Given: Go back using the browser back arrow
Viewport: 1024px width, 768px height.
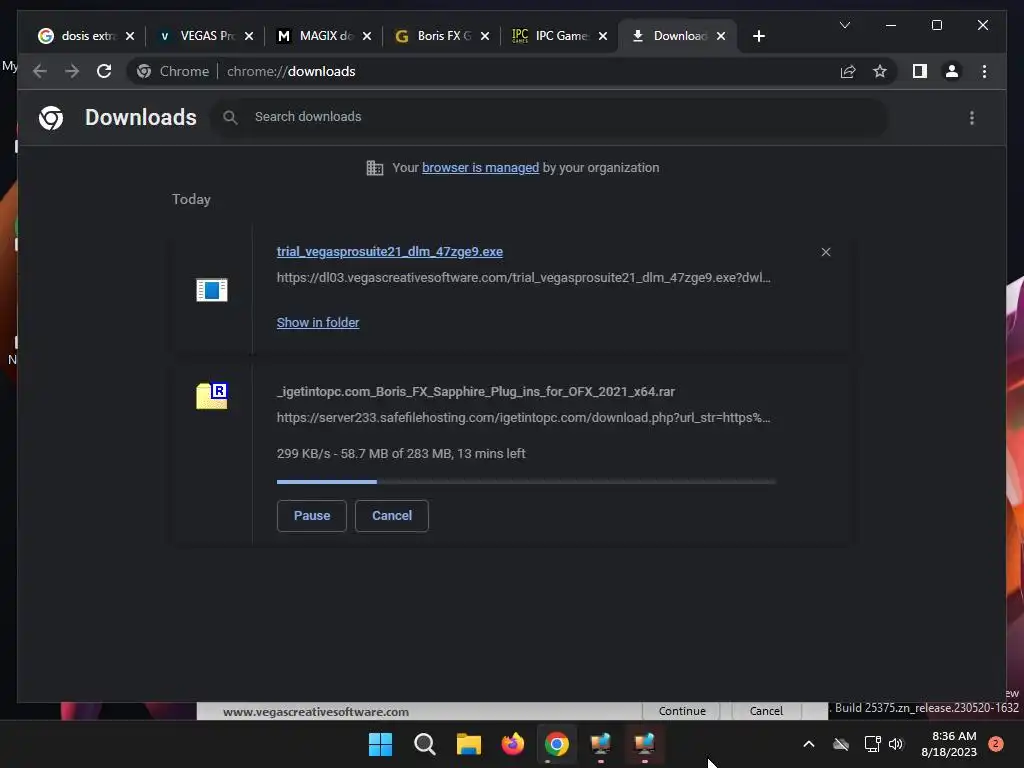Looking at the screenshot, I should 40,71.
